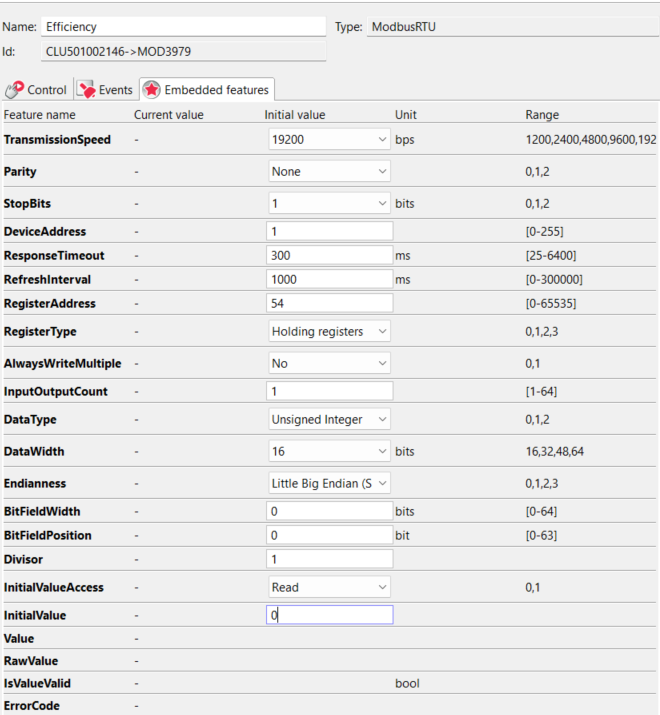This screenshot has height=715, width=660.
Task: Select the Parity feature name
Action: (20, 172)
